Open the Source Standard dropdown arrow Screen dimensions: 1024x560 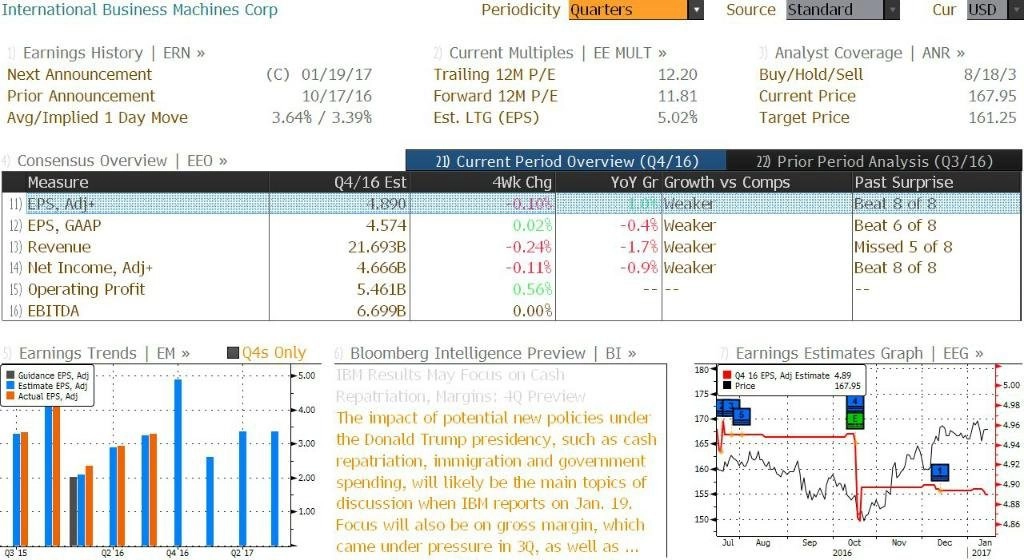pyautogui.click(x=892, y=10)
